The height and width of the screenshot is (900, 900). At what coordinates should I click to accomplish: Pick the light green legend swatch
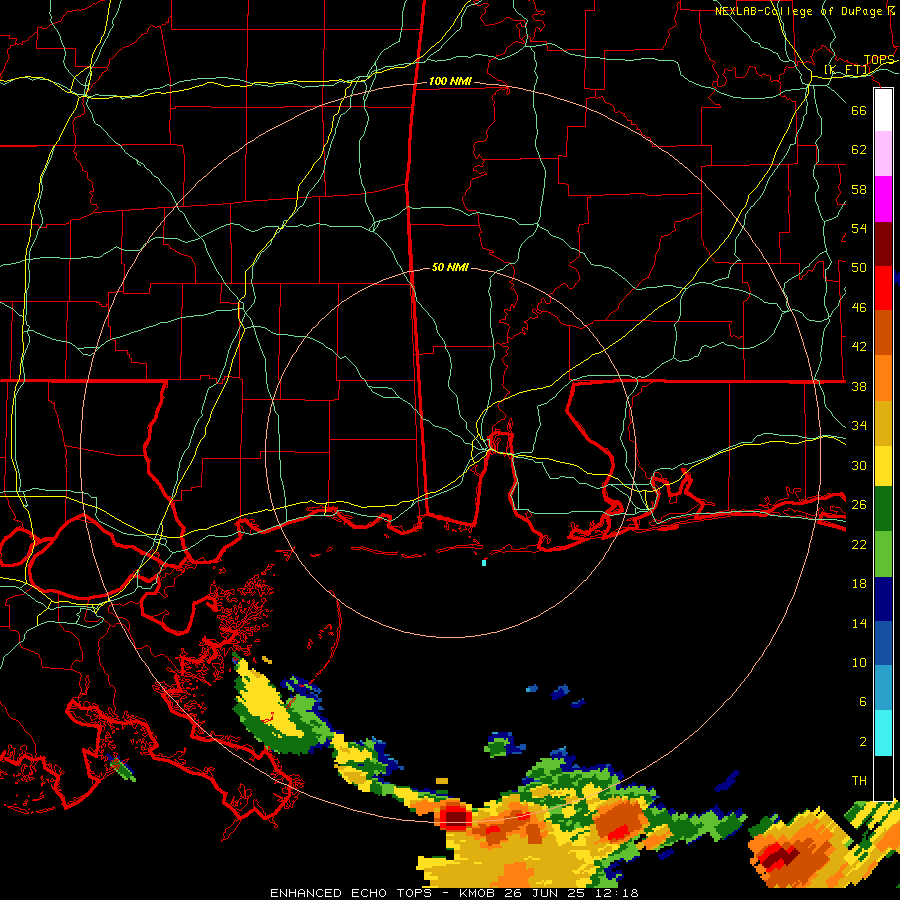[883, 554]
